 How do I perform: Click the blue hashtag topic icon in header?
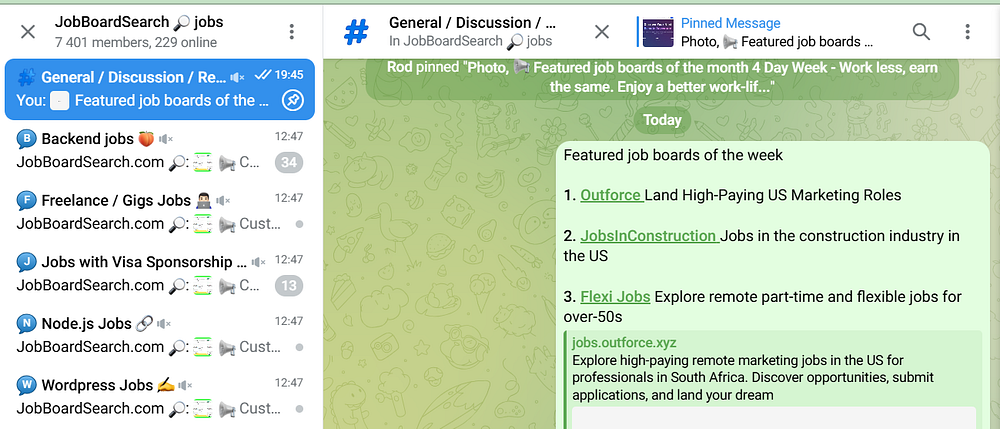coord(356,32)
